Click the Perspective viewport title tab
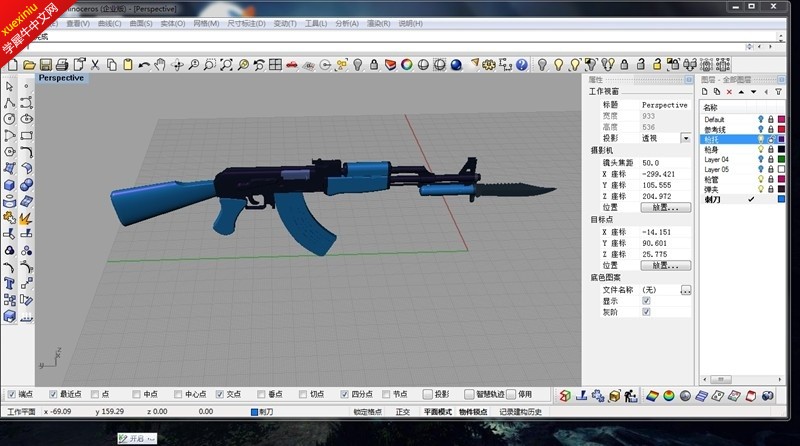 tap(61, 78)
